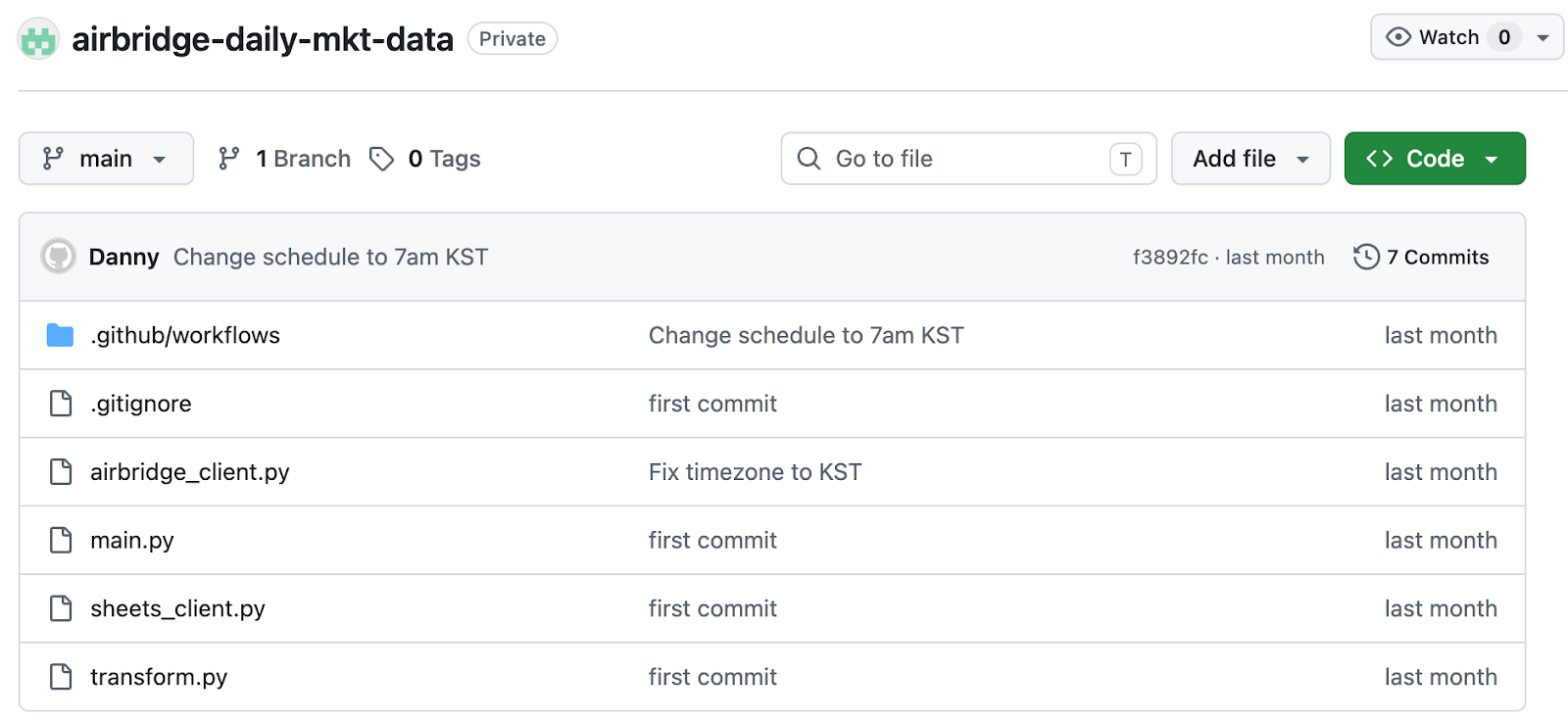Click last month timestamp in .github/workflows row
This screenshot has height=720, width=1568.
tap(1441, 335)
